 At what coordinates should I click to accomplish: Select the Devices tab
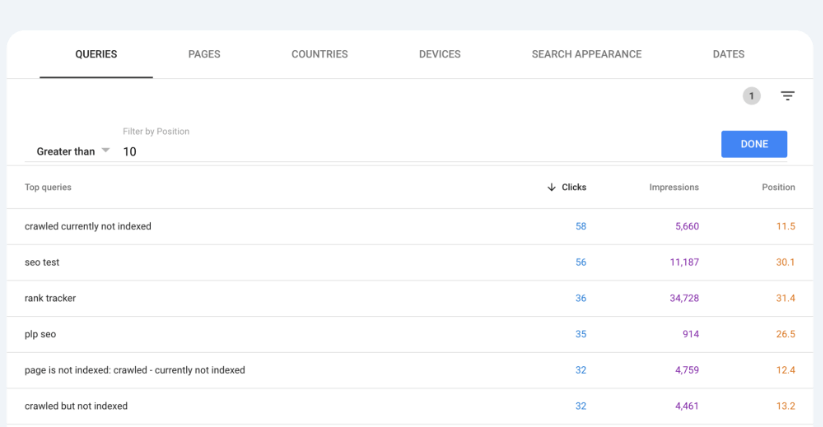click(x=439, y=54)
